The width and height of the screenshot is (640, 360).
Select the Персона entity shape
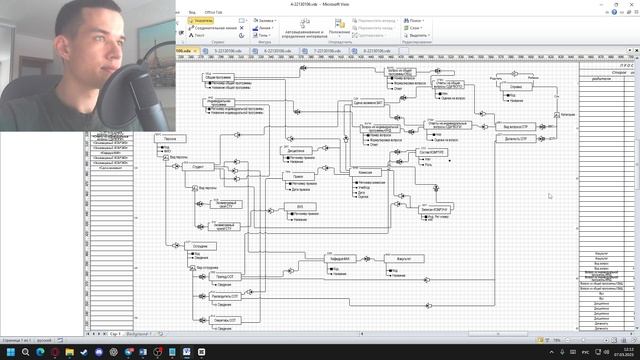tap(170, 139)
